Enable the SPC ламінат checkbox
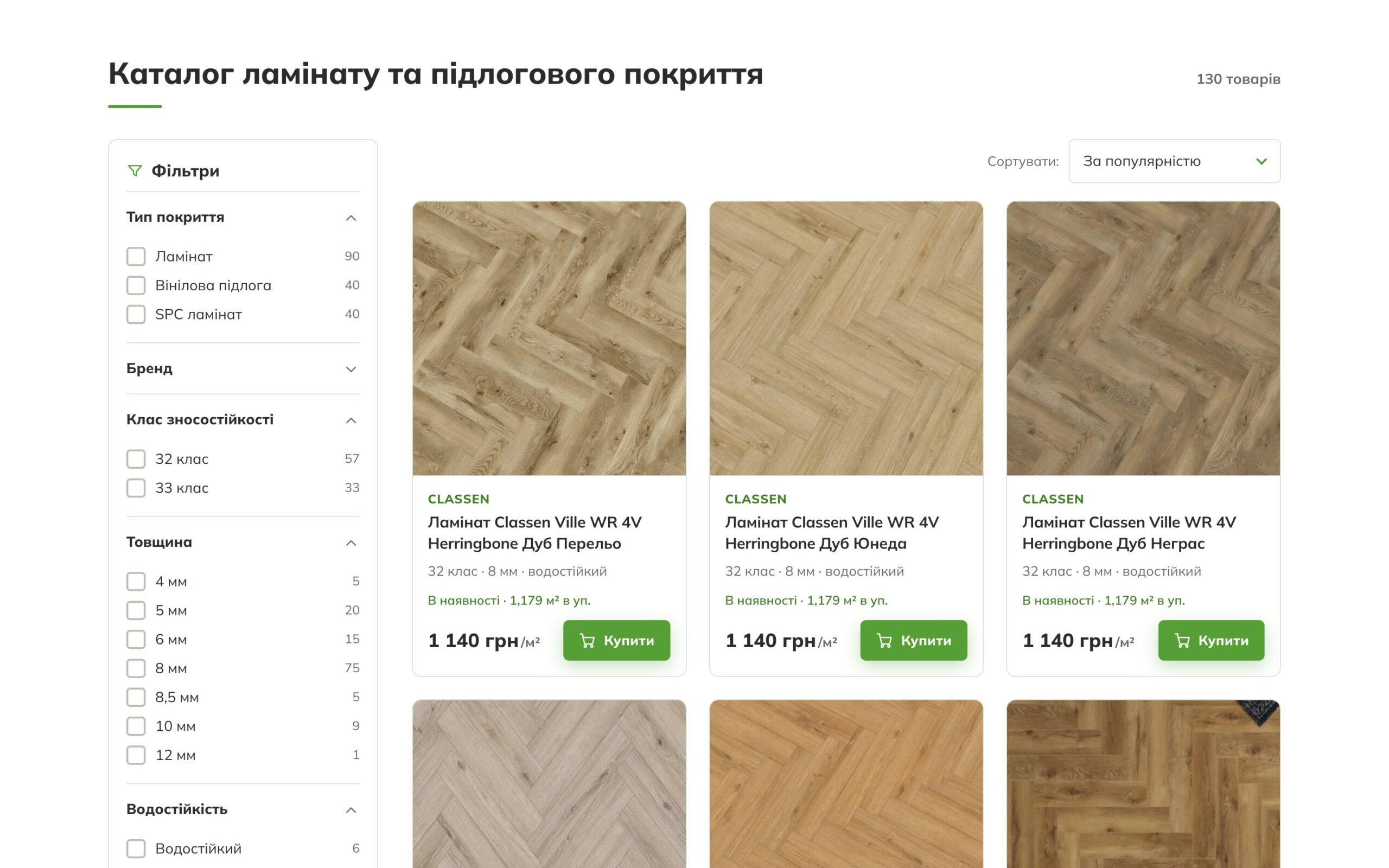 (x=136, y=314)
